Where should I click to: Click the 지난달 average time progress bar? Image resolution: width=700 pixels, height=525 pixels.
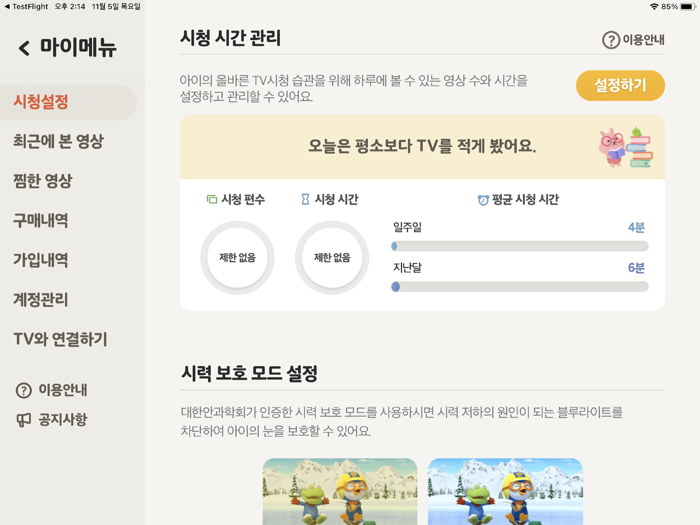coord(520,287)
